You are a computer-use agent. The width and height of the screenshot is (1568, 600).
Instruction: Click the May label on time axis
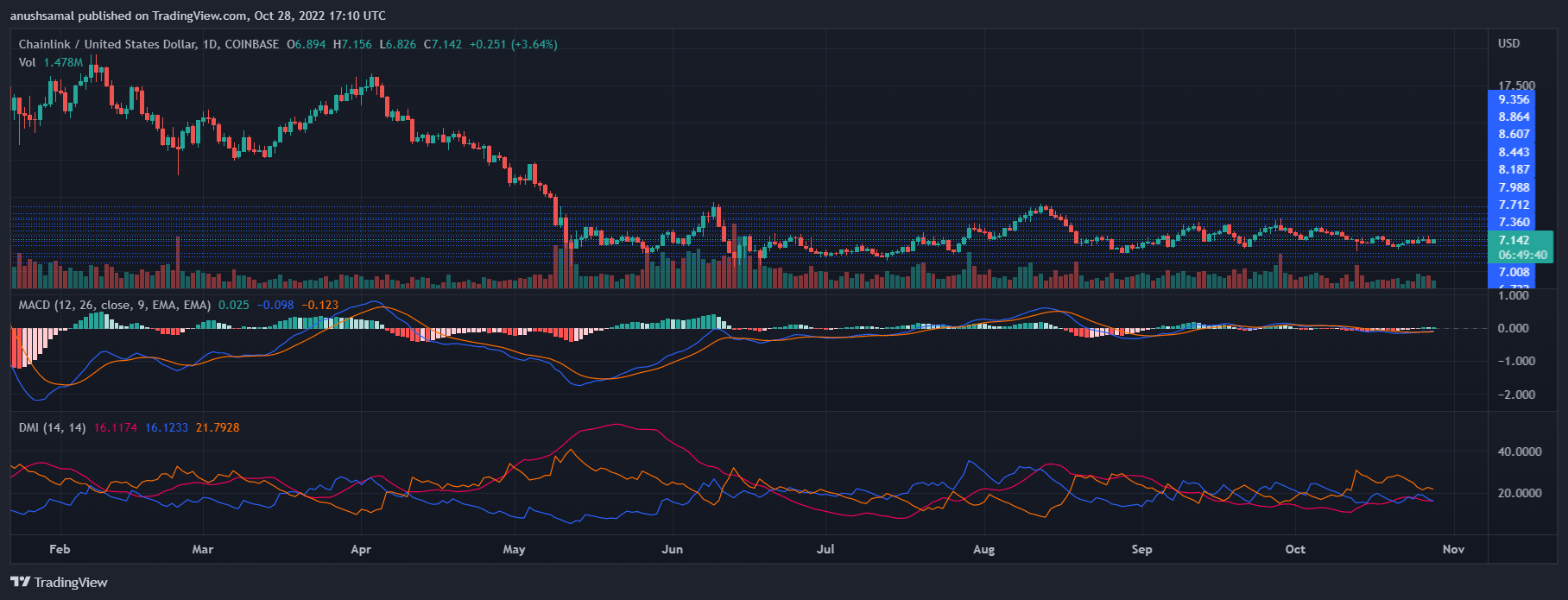(514, 549)
